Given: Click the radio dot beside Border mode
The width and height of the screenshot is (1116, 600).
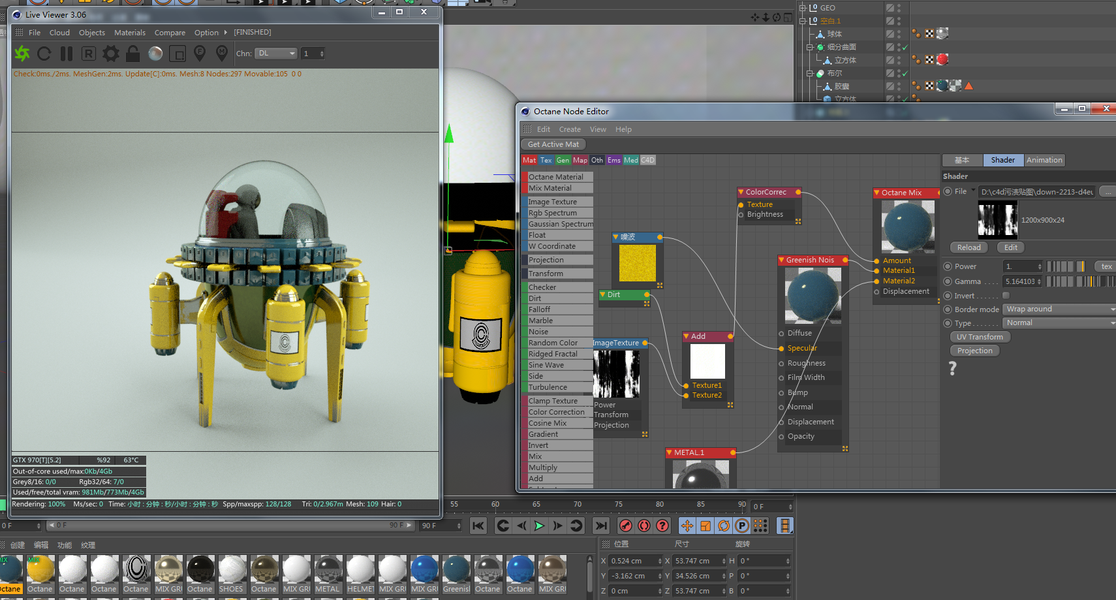Looking at the screenshot, I should (947, 310).
